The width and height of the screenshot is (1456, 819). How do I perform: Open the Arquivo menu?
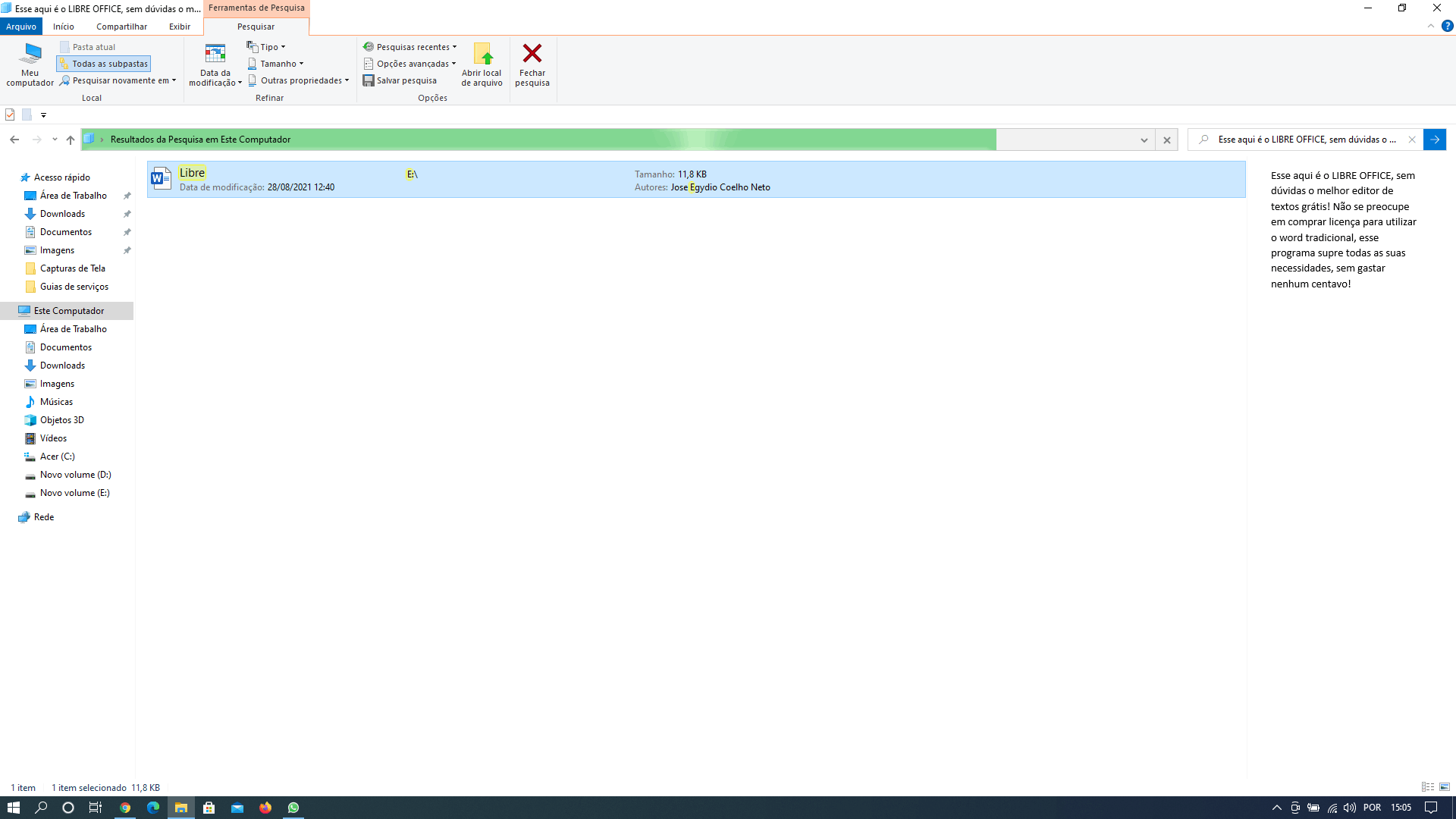20,27
